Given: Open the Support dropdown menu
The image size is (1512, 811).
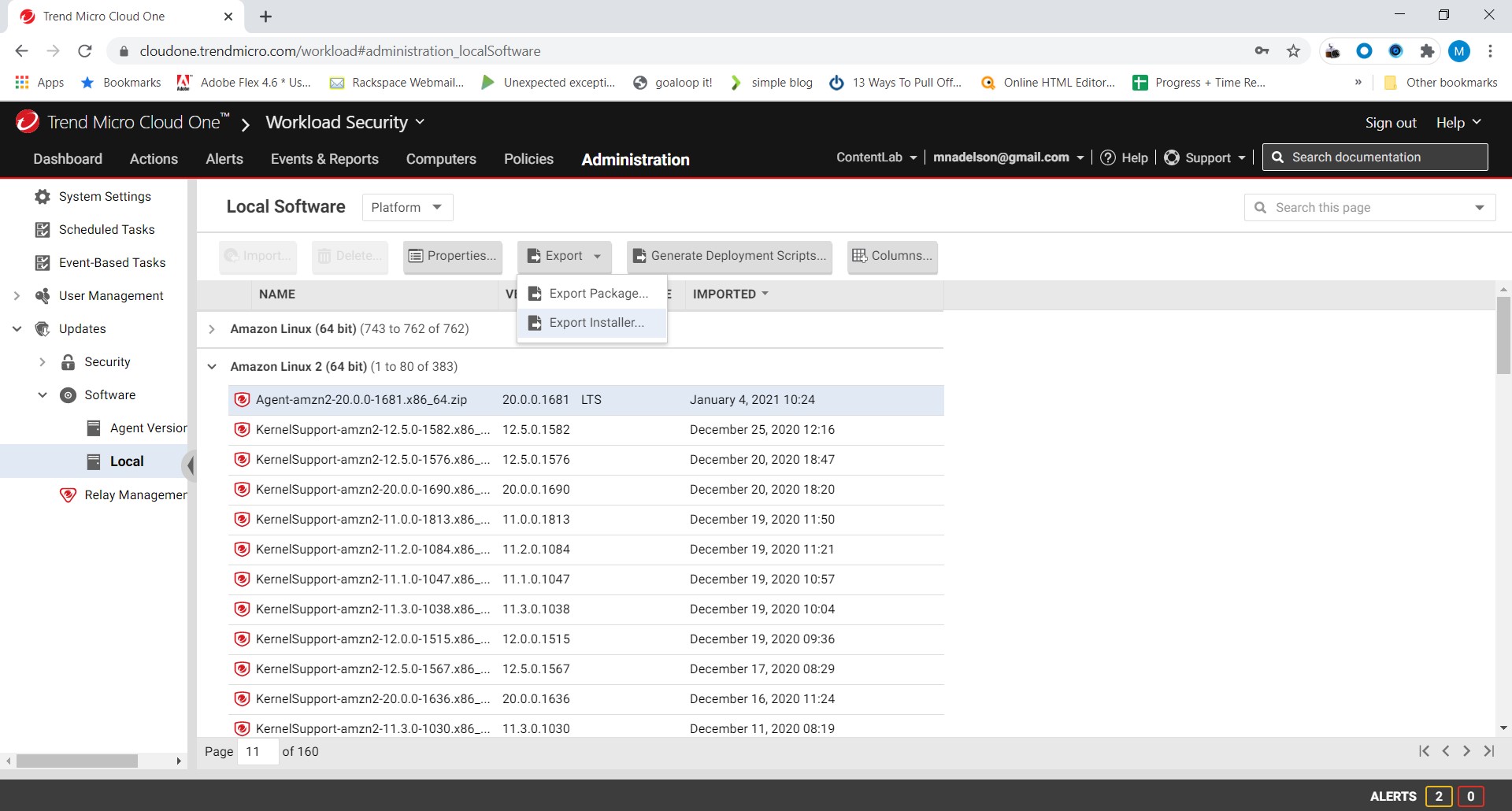Looking at the screenshot, I should pos(1205,157).
